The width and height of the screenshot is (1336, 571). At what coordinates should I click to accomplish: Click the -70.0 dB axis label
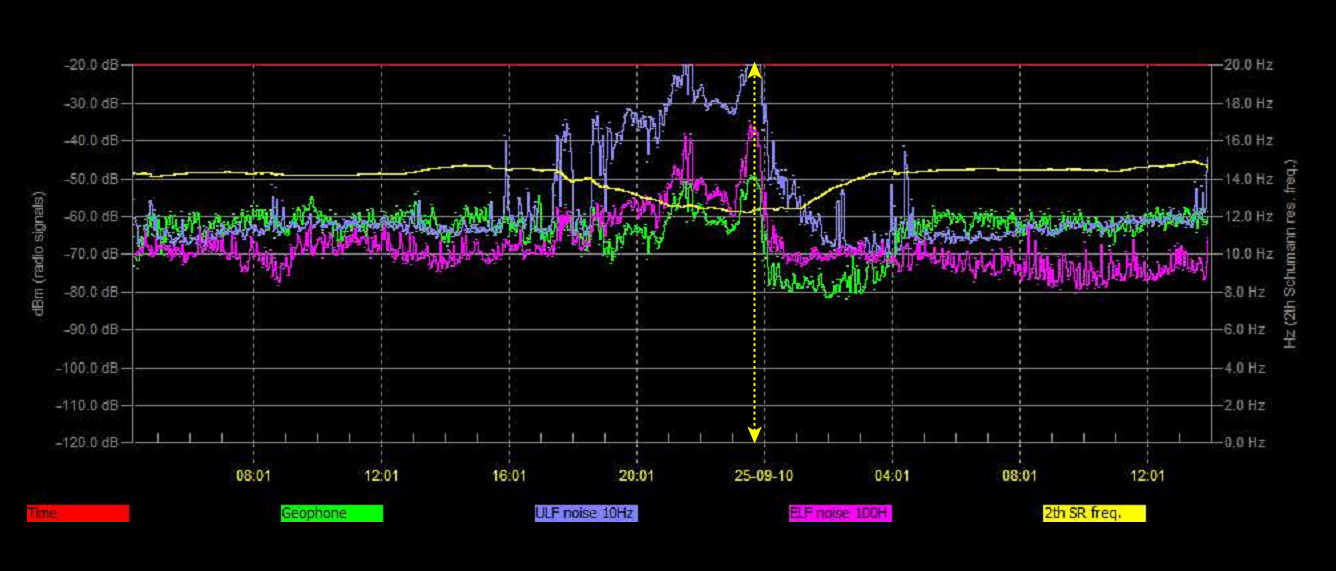coord(97,254)
